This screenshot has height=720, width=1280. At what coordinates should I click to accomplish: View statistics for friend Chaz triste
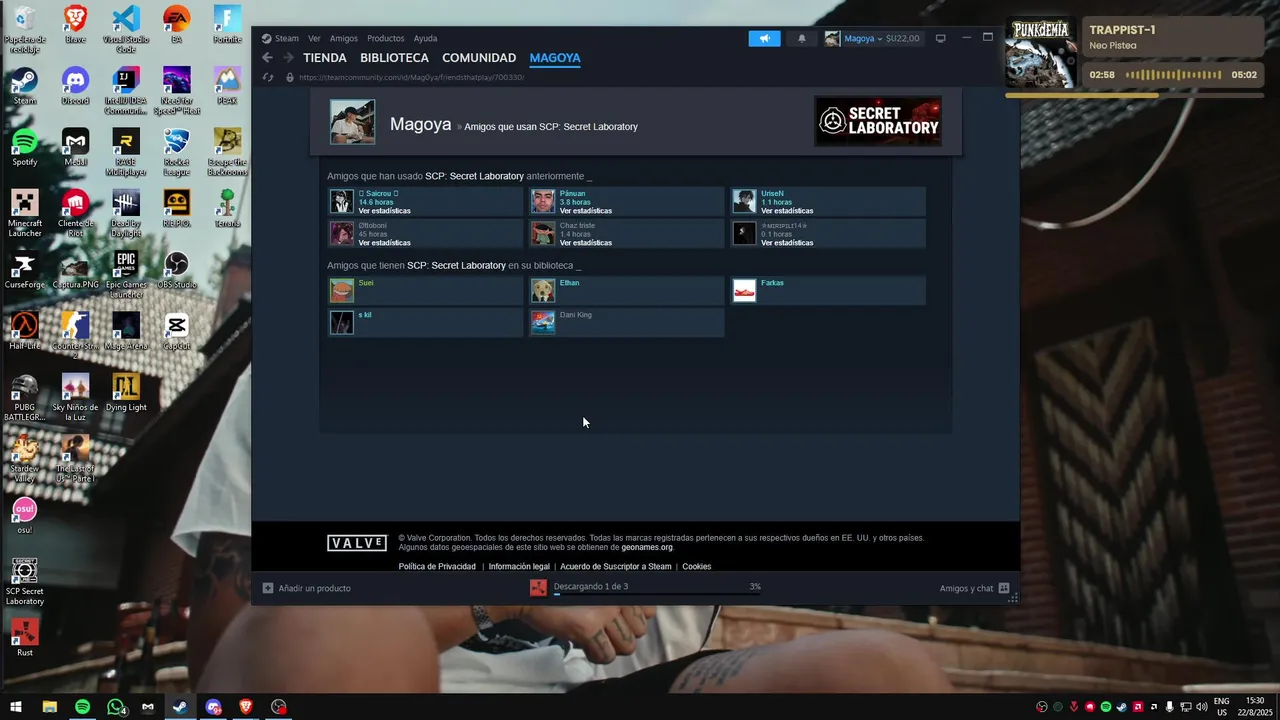pos(585,243)
